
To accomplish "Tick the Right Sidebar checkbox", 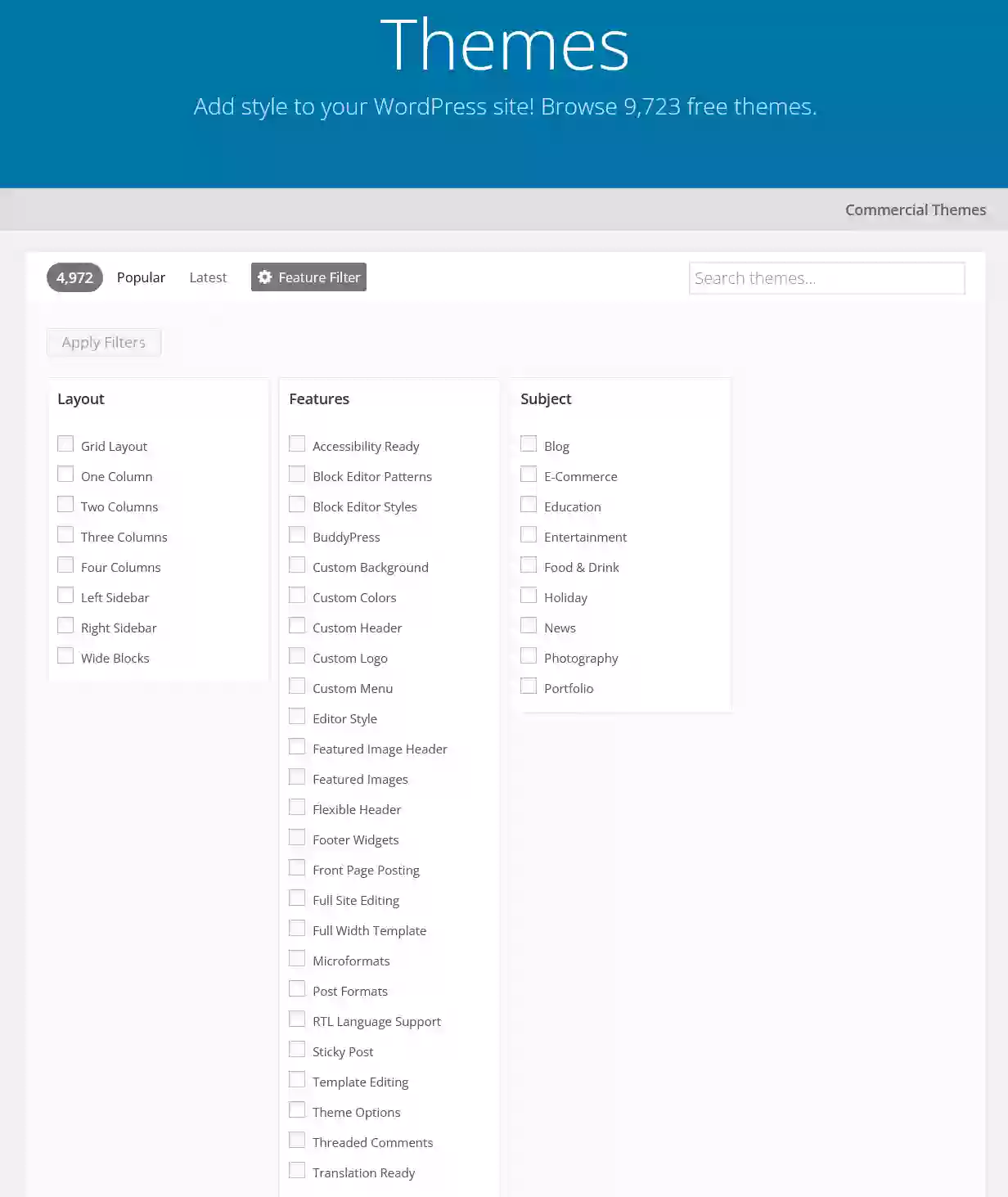I will coord(65,625).
